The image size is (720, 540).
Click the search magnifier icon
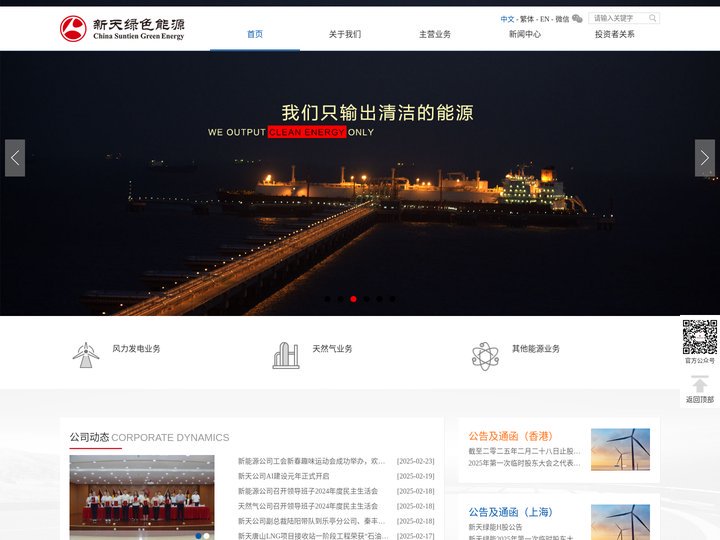652,18
